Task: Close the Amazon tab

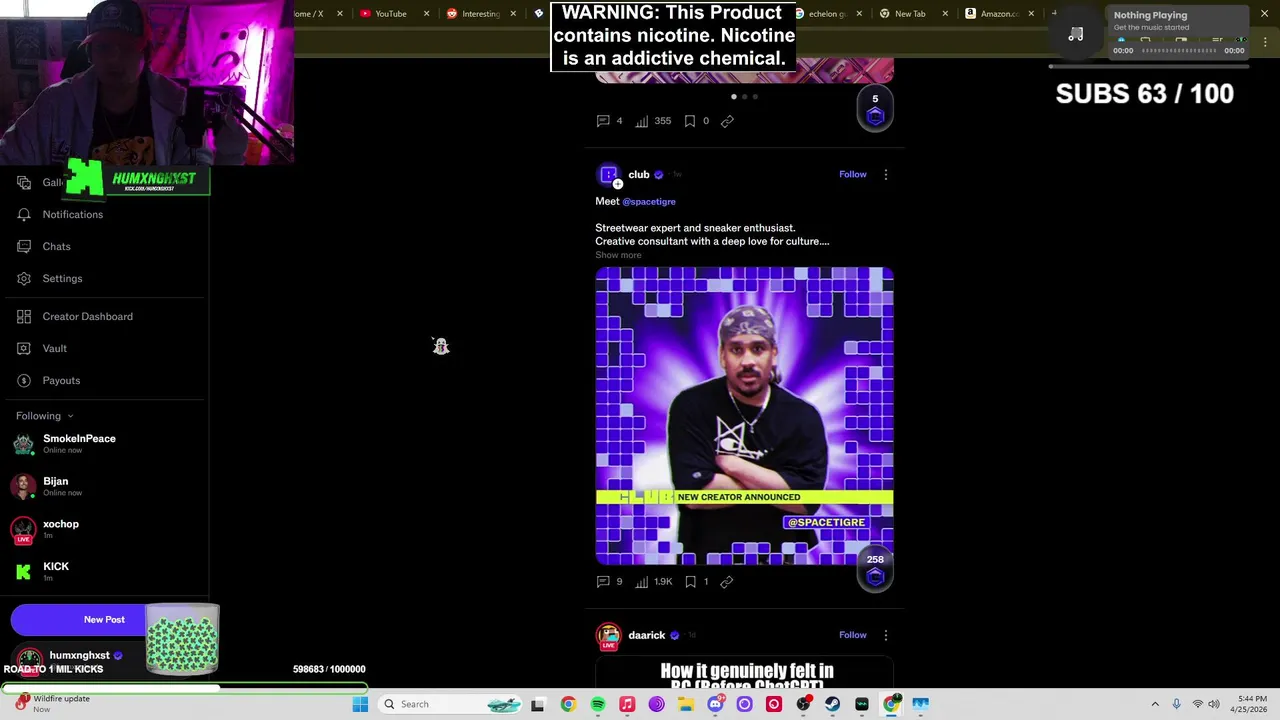Action: (x=1031, y=14)
